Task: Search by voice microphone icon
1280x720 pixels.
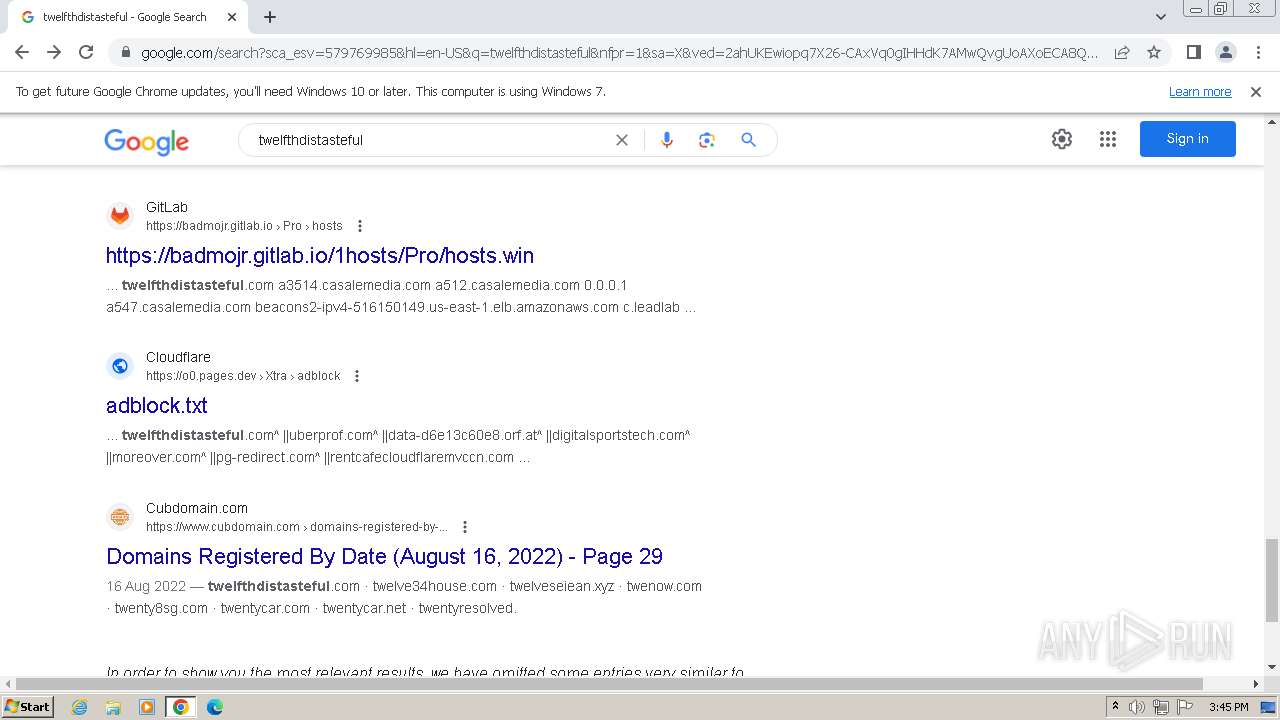Action: pyautogui.click(x=667, y=140)
